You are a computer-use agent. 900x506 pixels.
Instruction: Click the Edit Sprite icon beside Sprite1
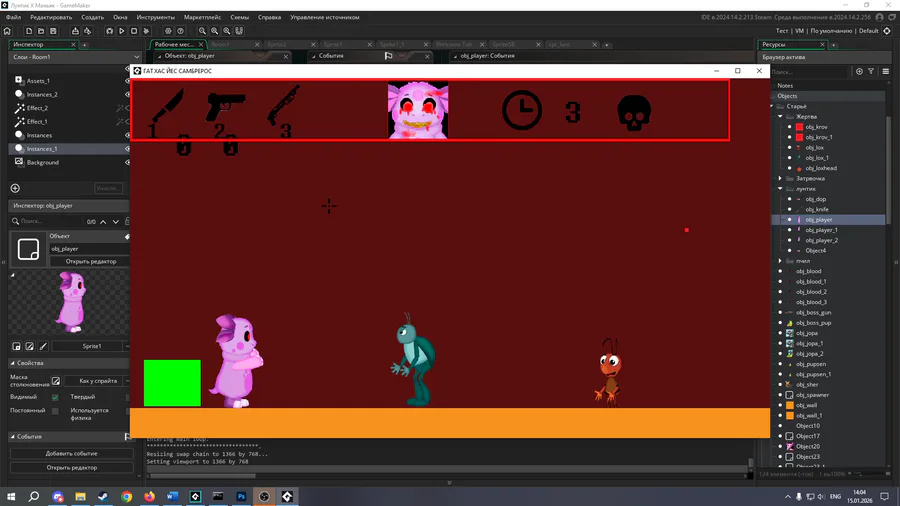pos(30,346)
